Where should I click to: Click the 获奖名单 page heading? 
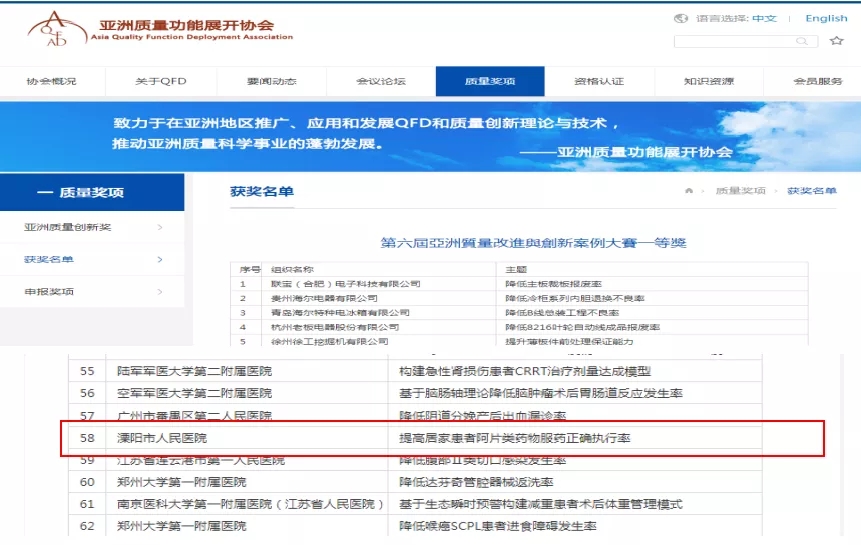(262, 191)
